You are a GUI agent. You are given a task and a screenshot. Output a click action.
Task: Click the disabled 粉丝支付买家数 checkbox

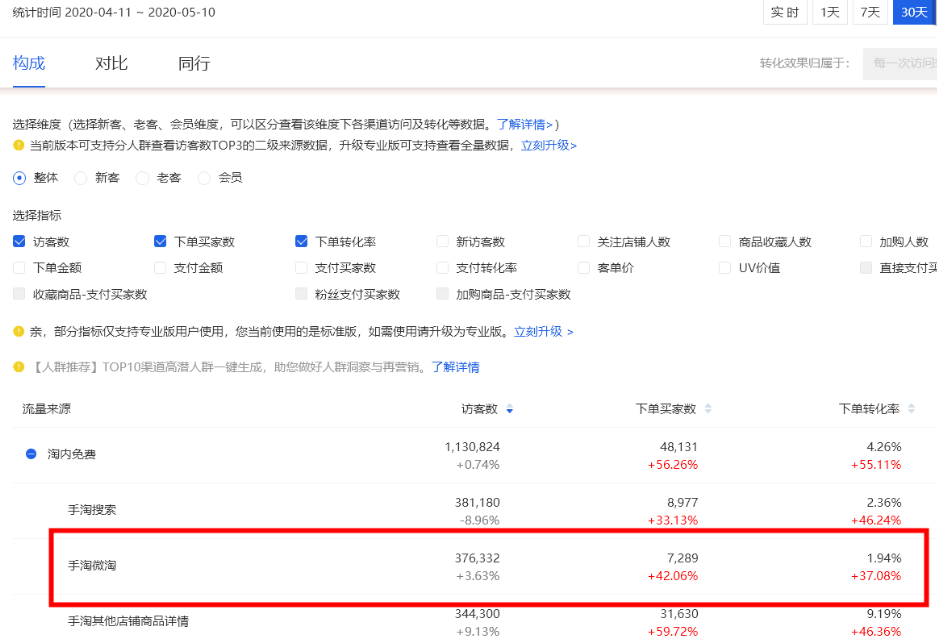point(301,294)
